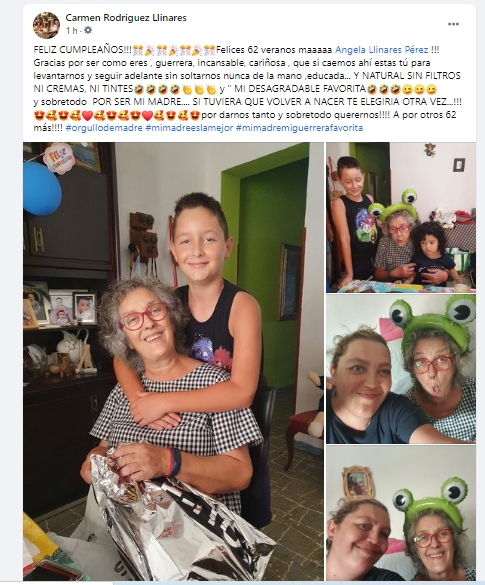Click the framed picture in bottom selfie
The width and height of the screenshot is (485, 585).
(x=358, y=482)
